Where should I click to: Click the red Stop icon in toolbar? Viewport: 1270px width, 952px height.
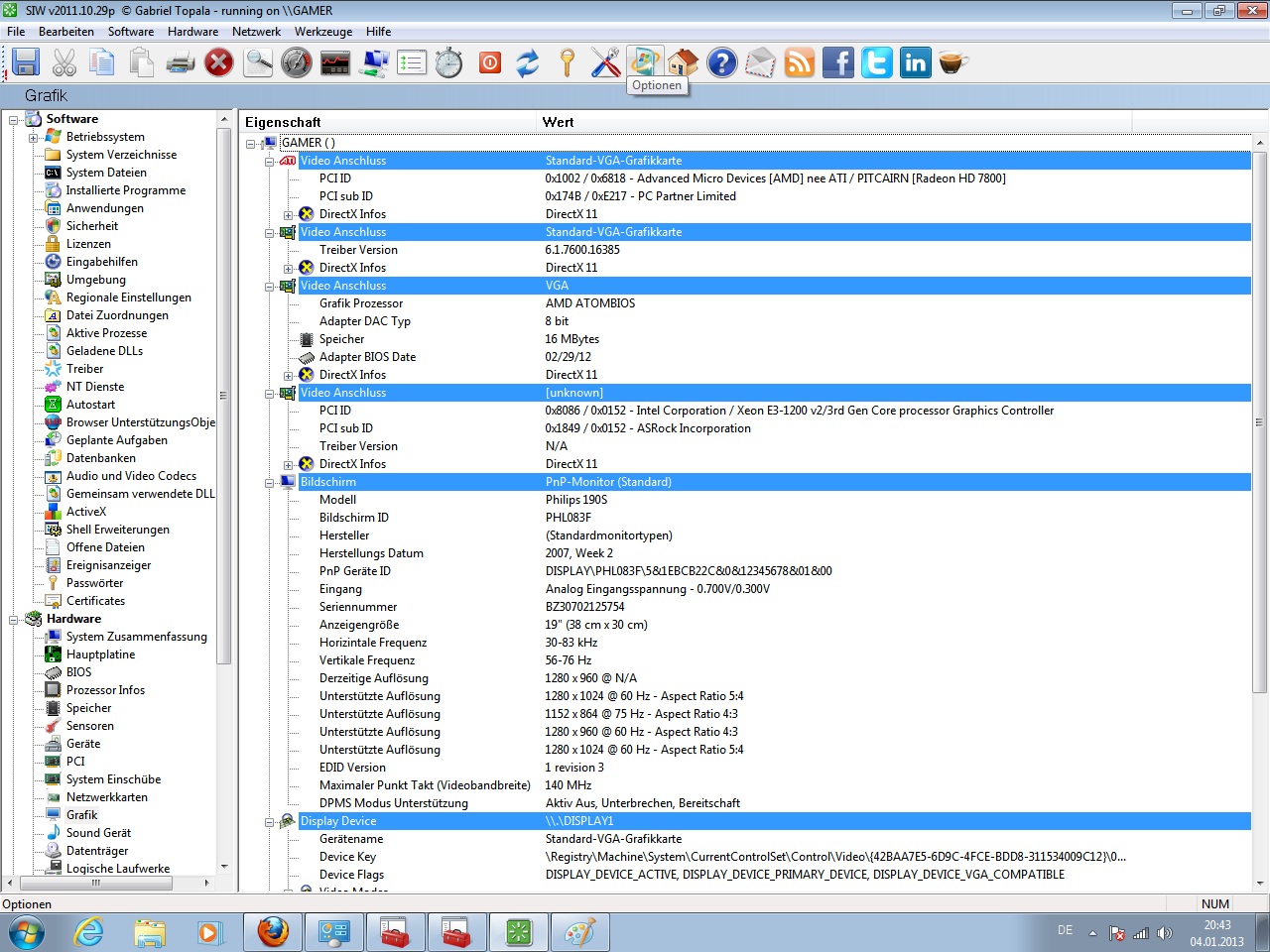pos(218,62)
